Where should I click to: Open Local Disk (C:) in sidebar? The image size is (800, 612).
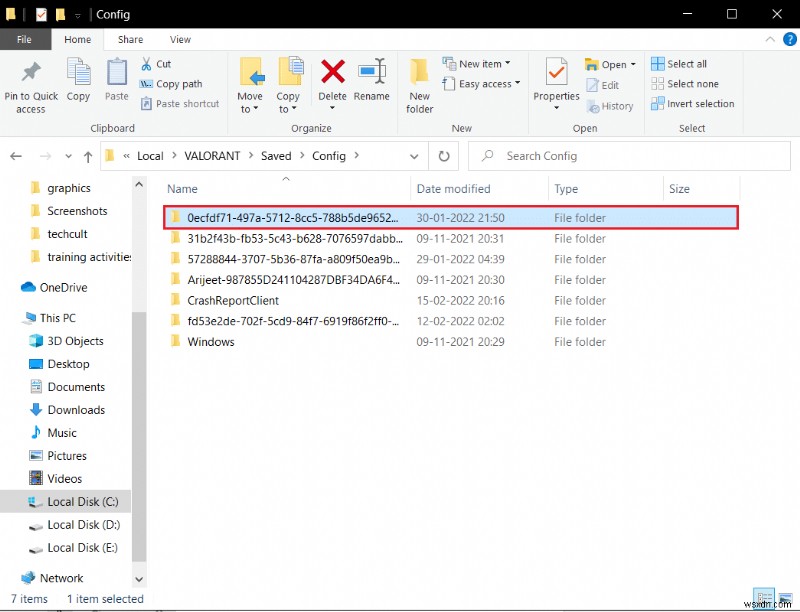click(x=73, y=501)
